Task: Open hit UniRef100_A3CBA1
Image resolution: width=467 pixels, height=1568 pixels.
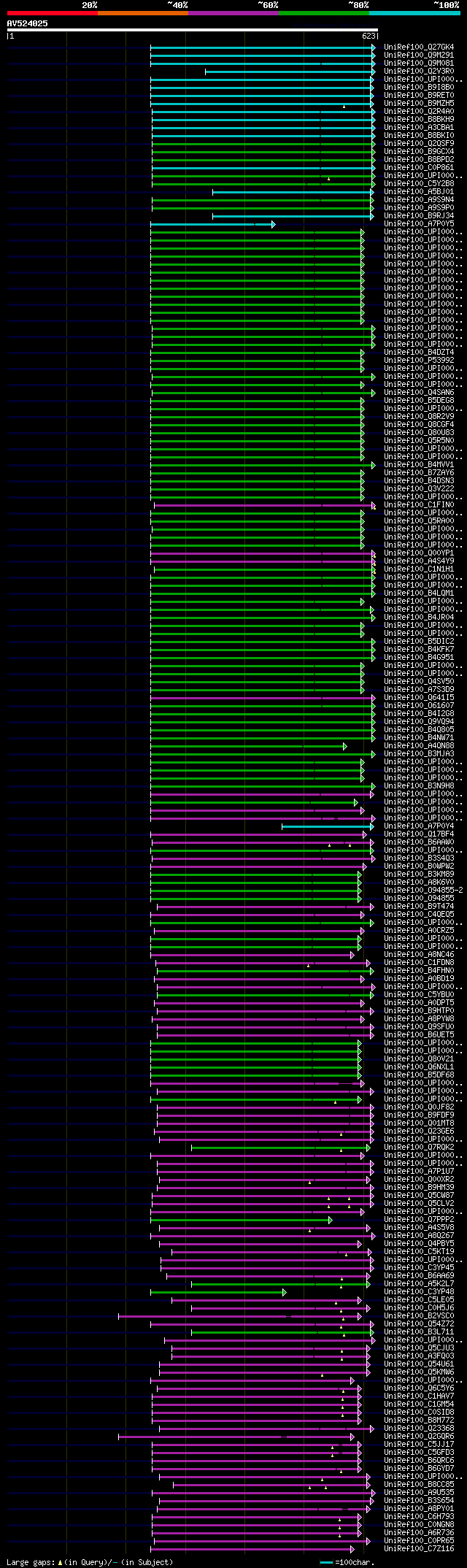Action: (419, 127)
